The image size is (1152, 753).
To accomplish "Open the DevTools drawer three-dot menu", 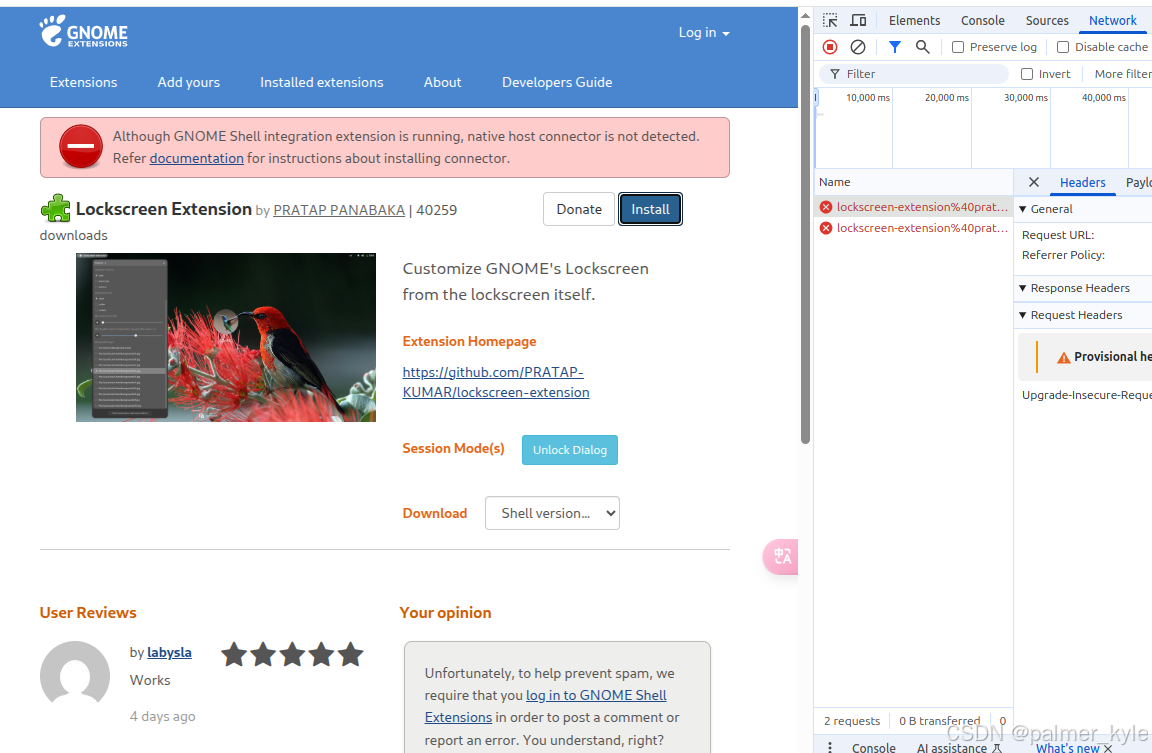I will [x=830, y=746].
